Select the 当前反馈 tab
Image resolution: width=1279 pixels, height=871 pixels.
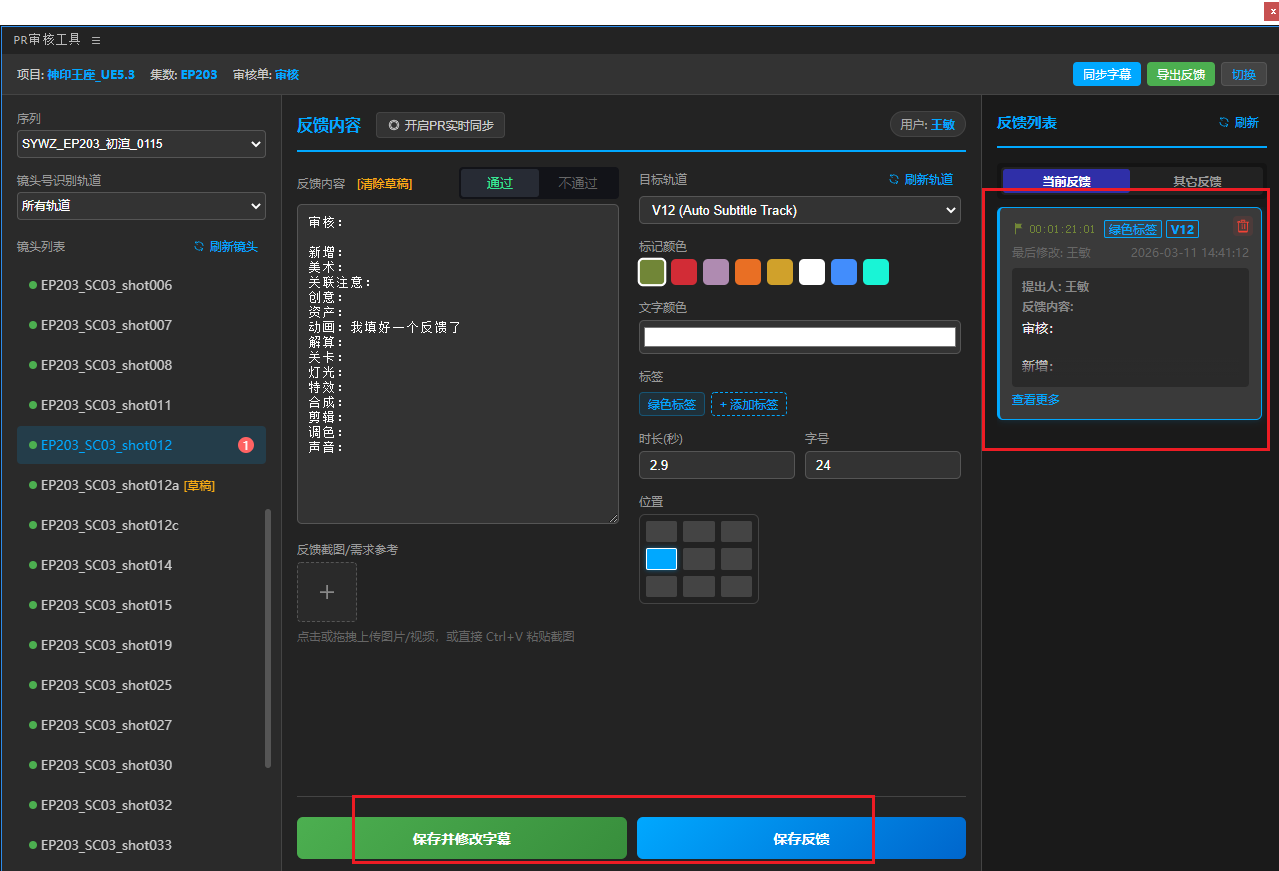[1066, 182]
